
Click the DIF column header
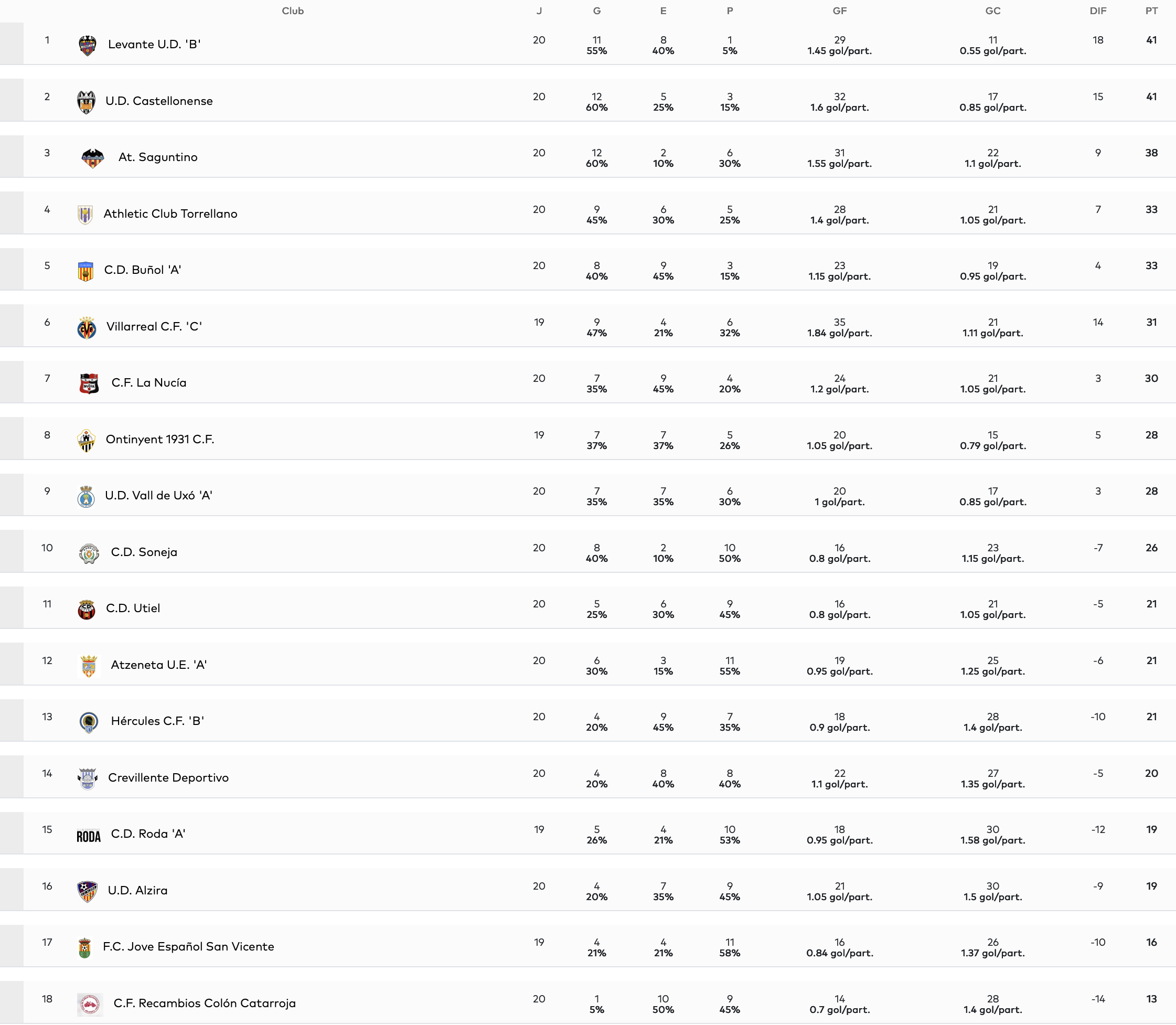pyautogui.click(x=1098, y=11)
